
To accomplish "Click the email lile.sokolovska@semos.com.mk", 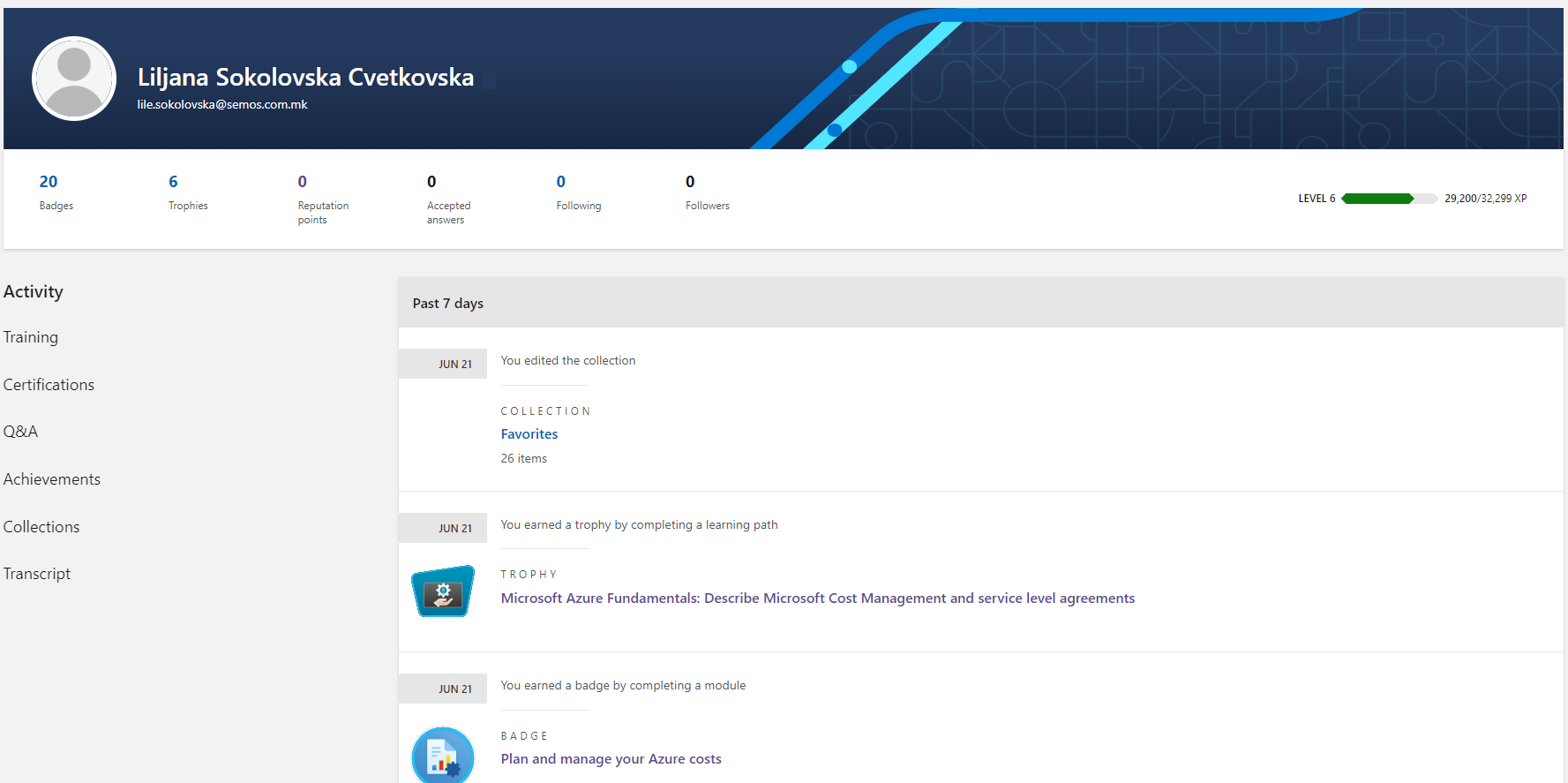I will (222, 105).
